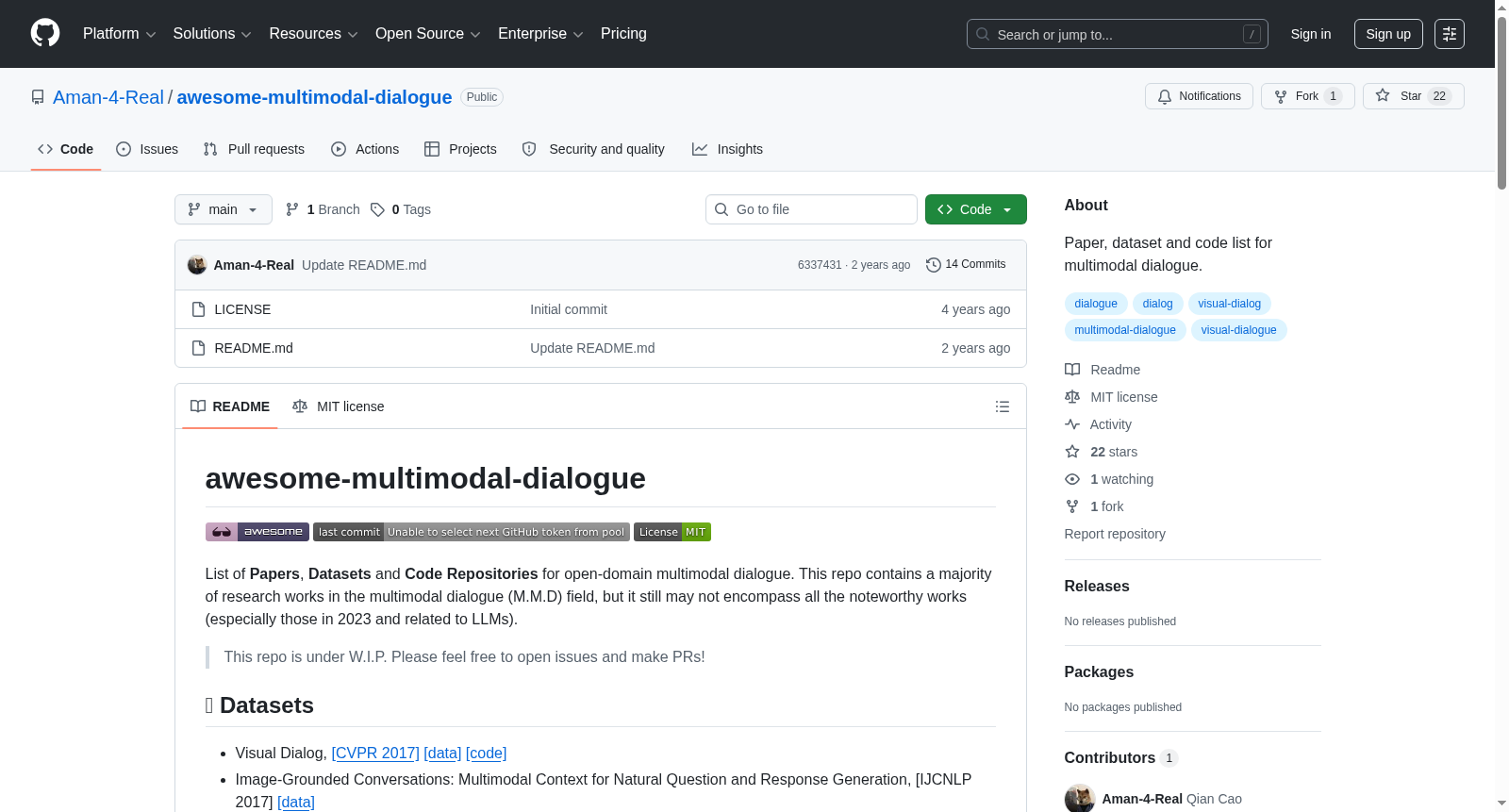1509x812 pixels.
Task: Fork this repository
Action: point(1307,96)
